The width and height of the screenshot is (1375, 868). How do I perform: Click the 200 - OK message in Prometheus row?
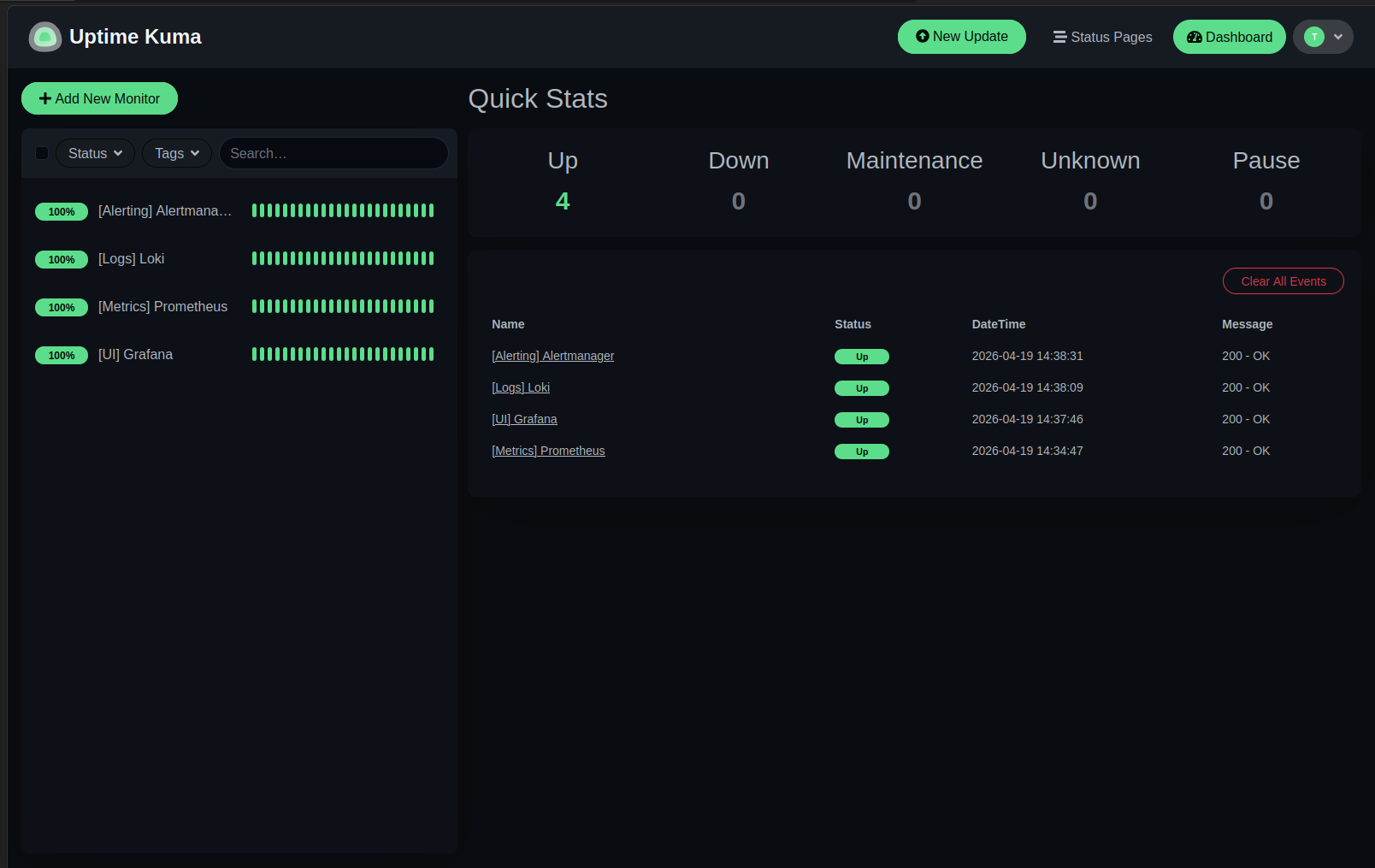pyautogui.click(x=1246, y=451)
